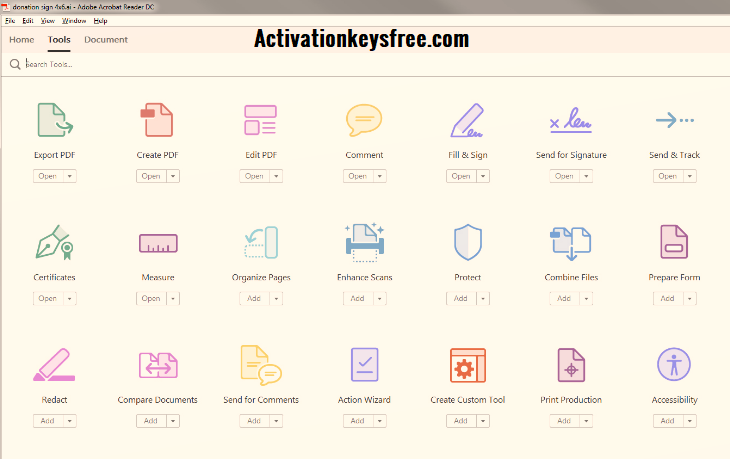Screen dimensions: 730x459
Task: Open the View menu
Action: tap(47, 21)
